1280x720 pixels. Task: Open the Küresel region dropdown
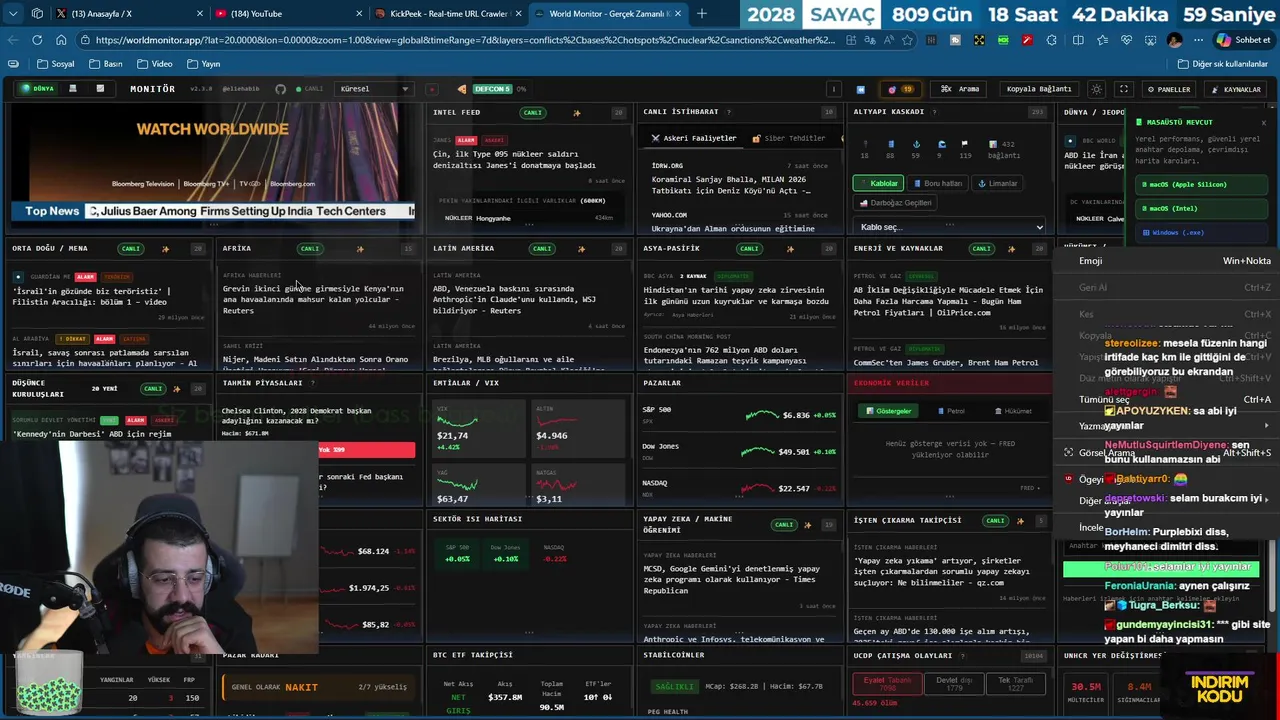pos(374,89)
